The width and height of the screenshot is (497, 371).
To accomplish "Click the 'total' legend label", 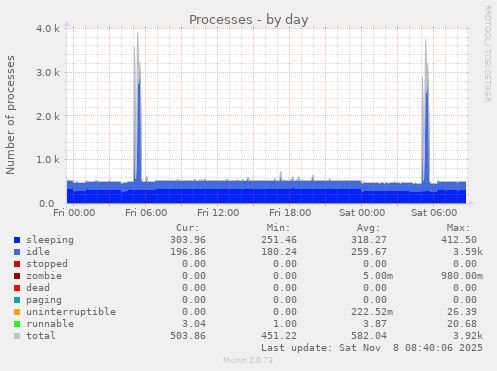I will click(41, 336).
